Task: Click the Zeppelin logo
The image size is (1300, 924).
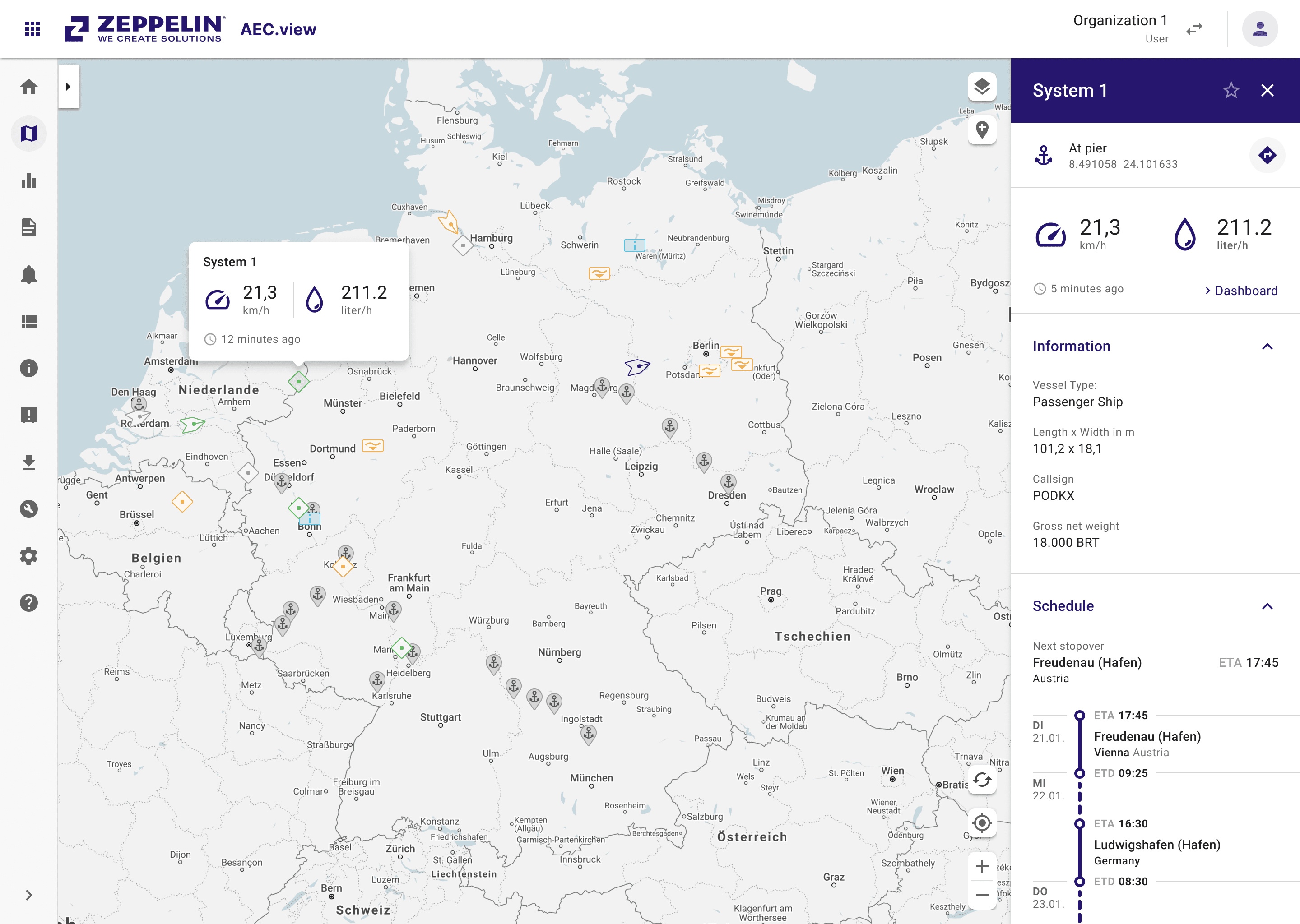Action: click(x=145, y=29)
